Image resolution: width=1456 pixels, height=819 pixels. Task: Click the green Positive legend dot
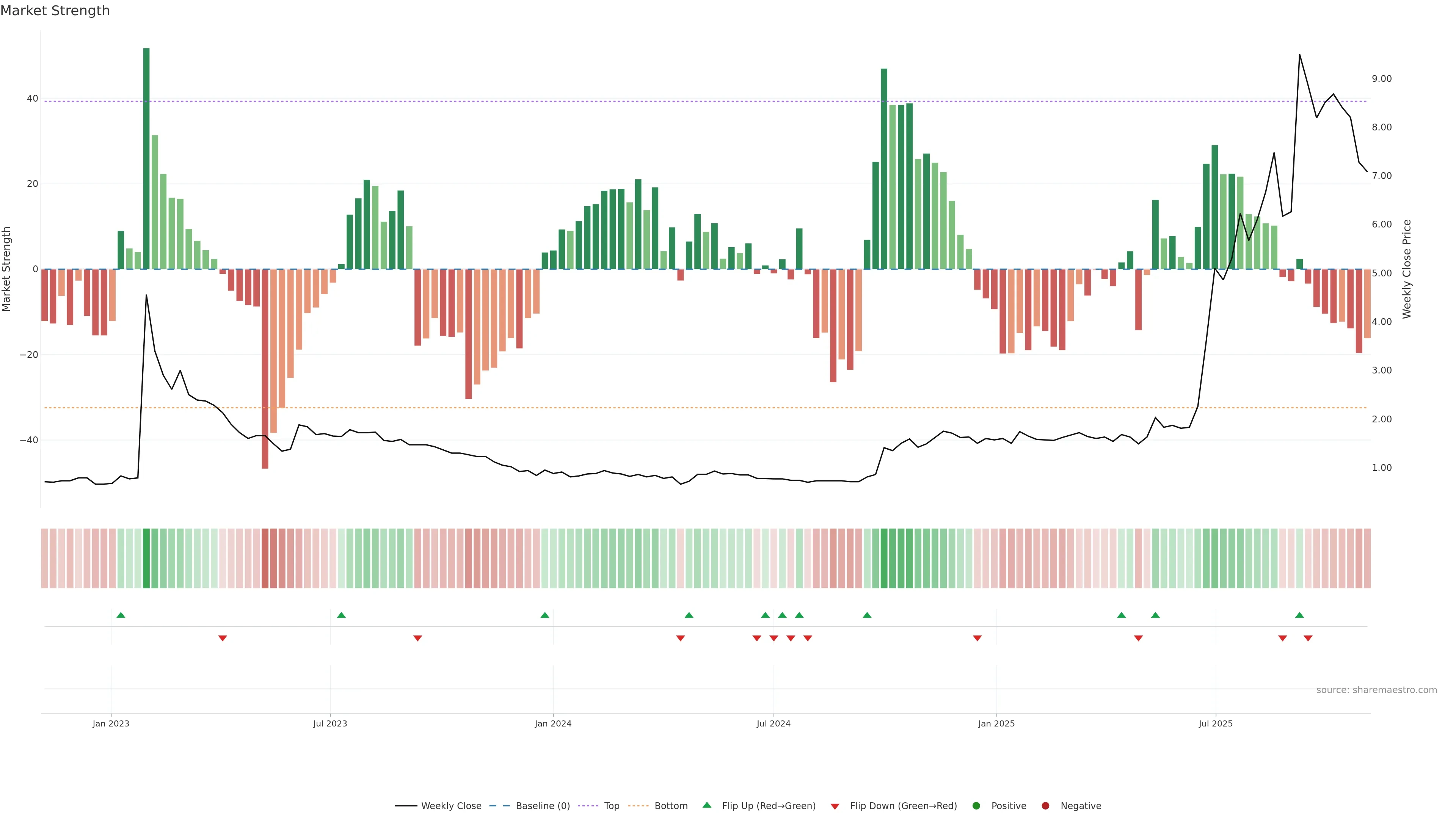[976, 806]
